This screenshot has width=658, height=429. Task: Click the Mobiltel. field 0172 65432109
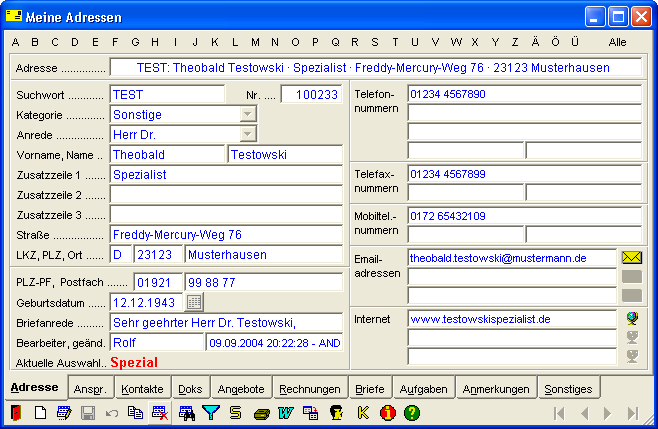(x=525, y=216)
